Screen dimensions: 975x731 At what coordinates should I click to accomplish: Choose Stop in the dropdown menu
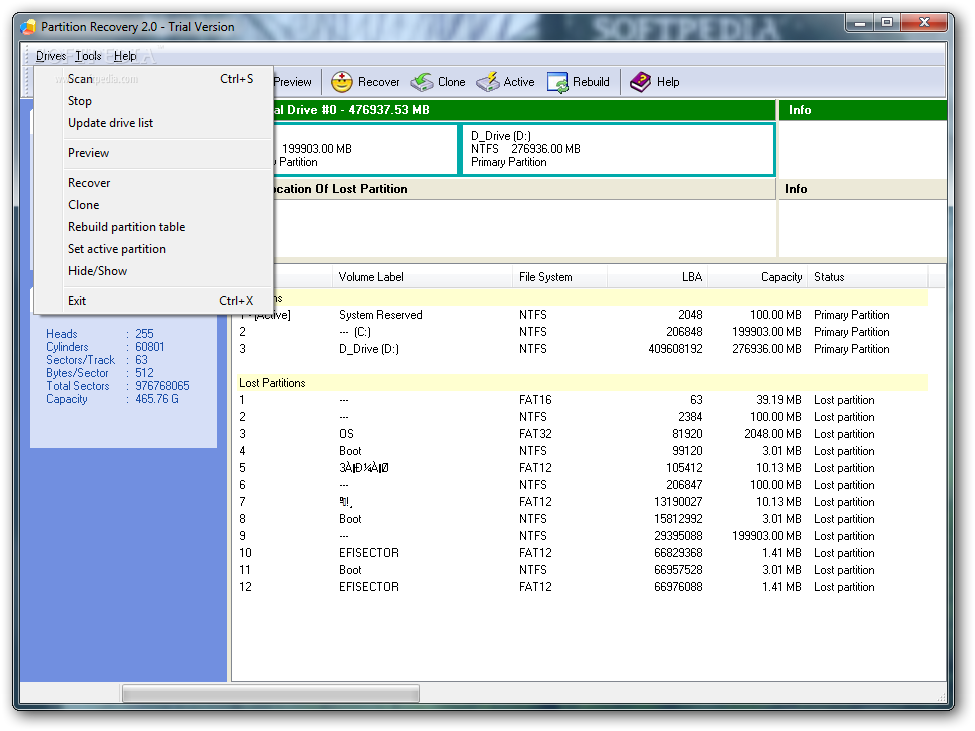[x=154, y=101]
